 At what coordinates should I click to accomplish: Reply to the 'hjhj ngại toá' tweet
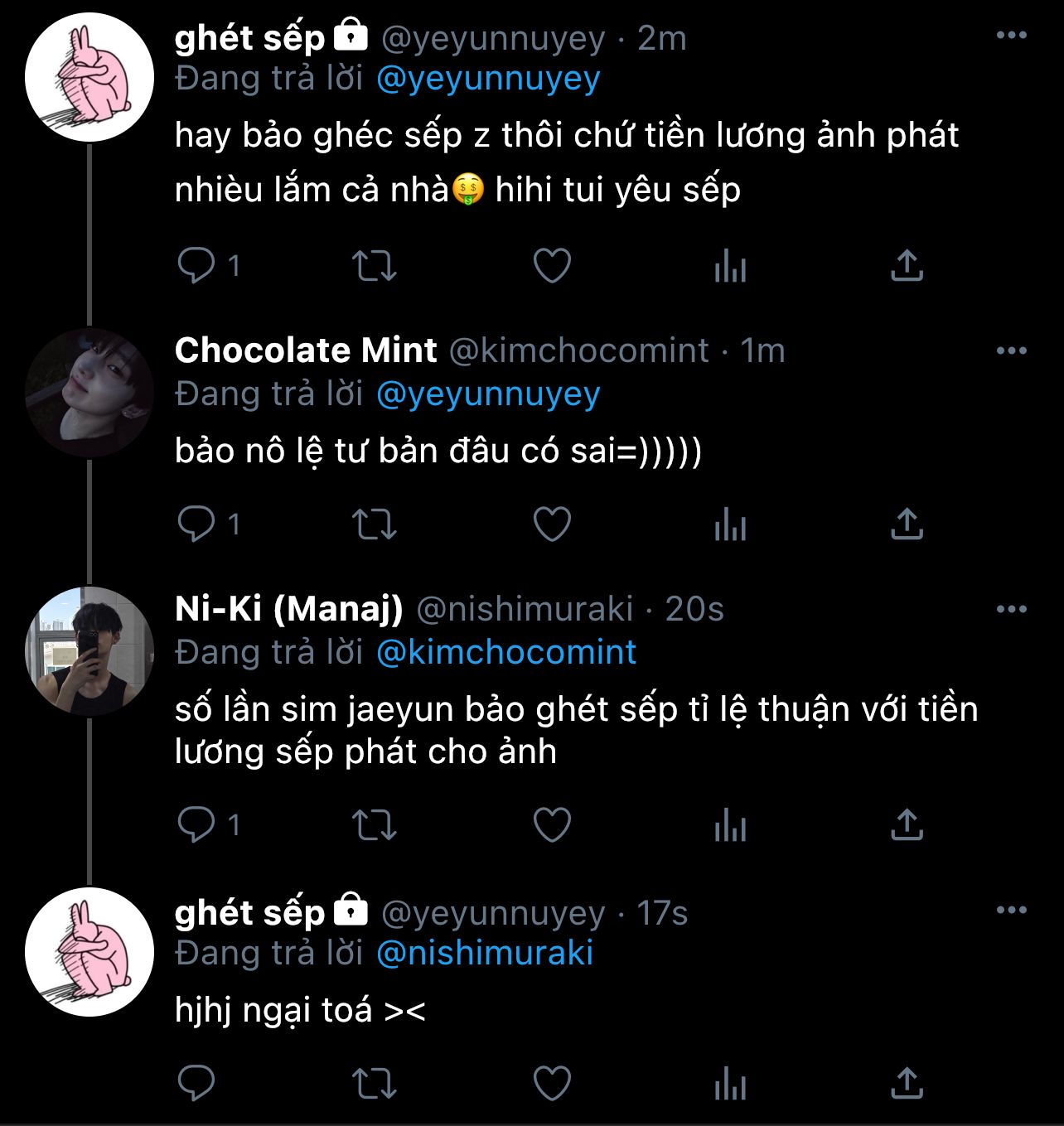pyautogui.click(x=197, y=1083)
